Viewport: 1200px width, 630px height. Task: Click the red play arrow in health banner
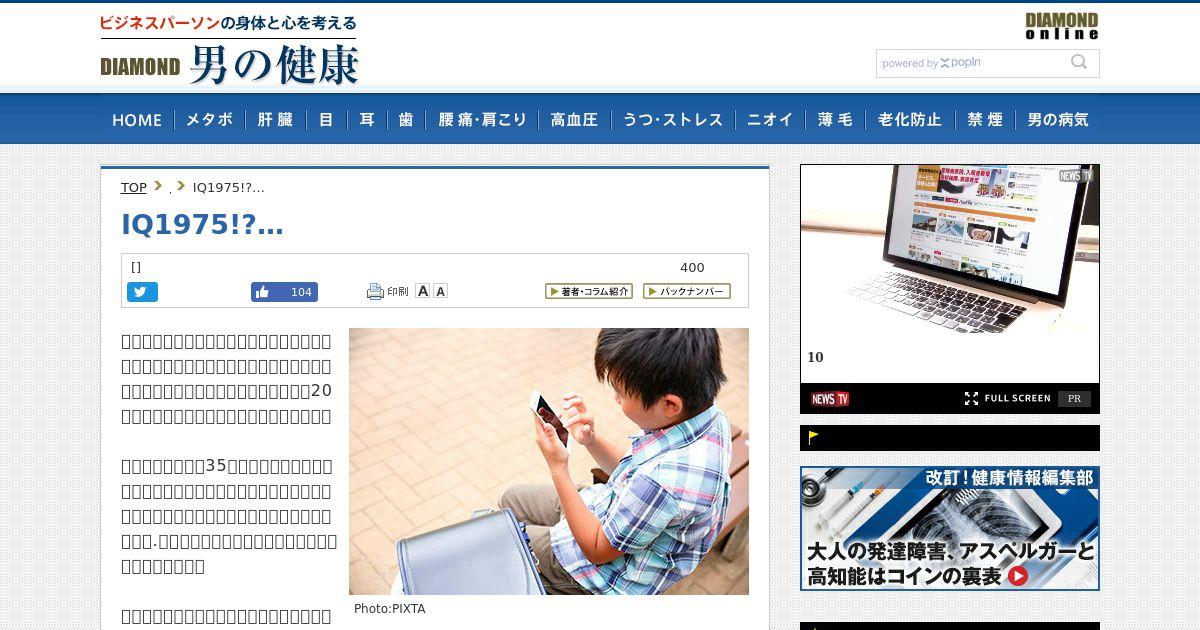(x=1018, y=576)
